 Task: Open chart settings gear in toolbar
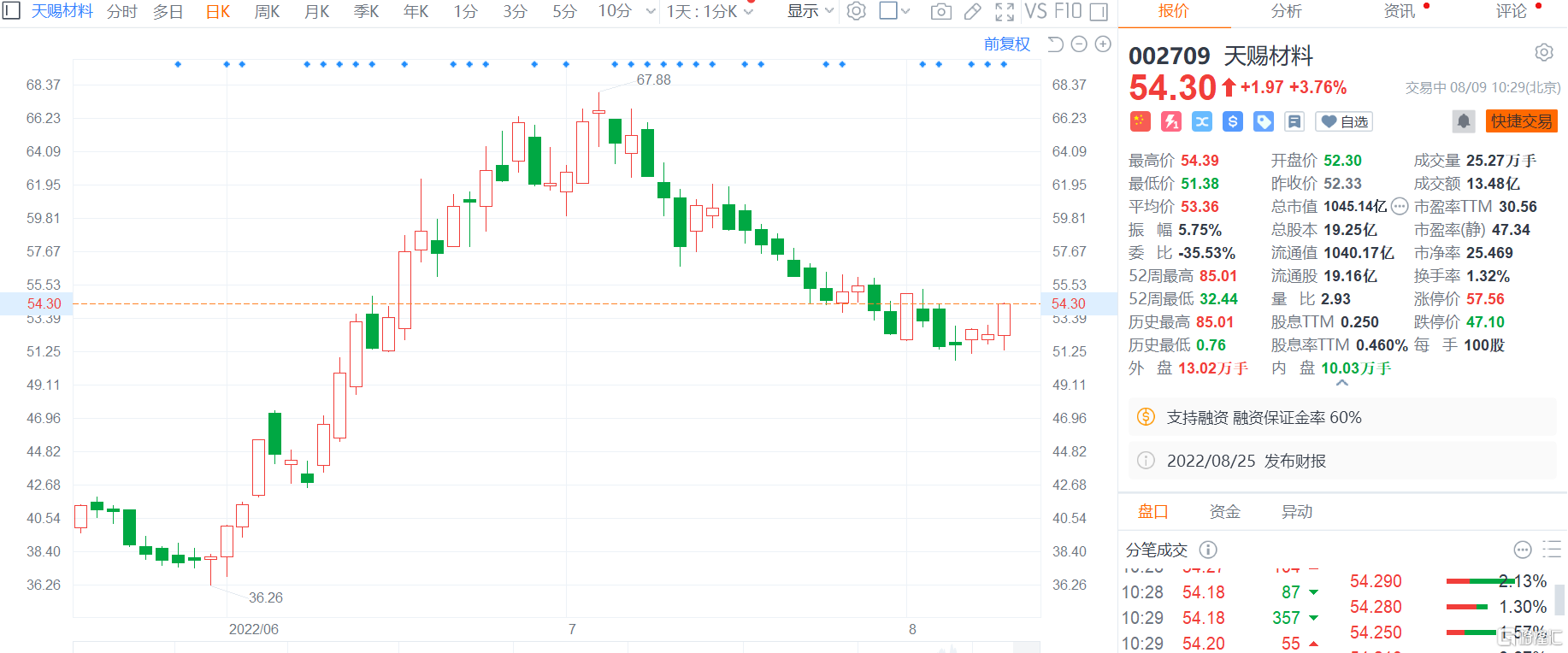pos(856,11)
